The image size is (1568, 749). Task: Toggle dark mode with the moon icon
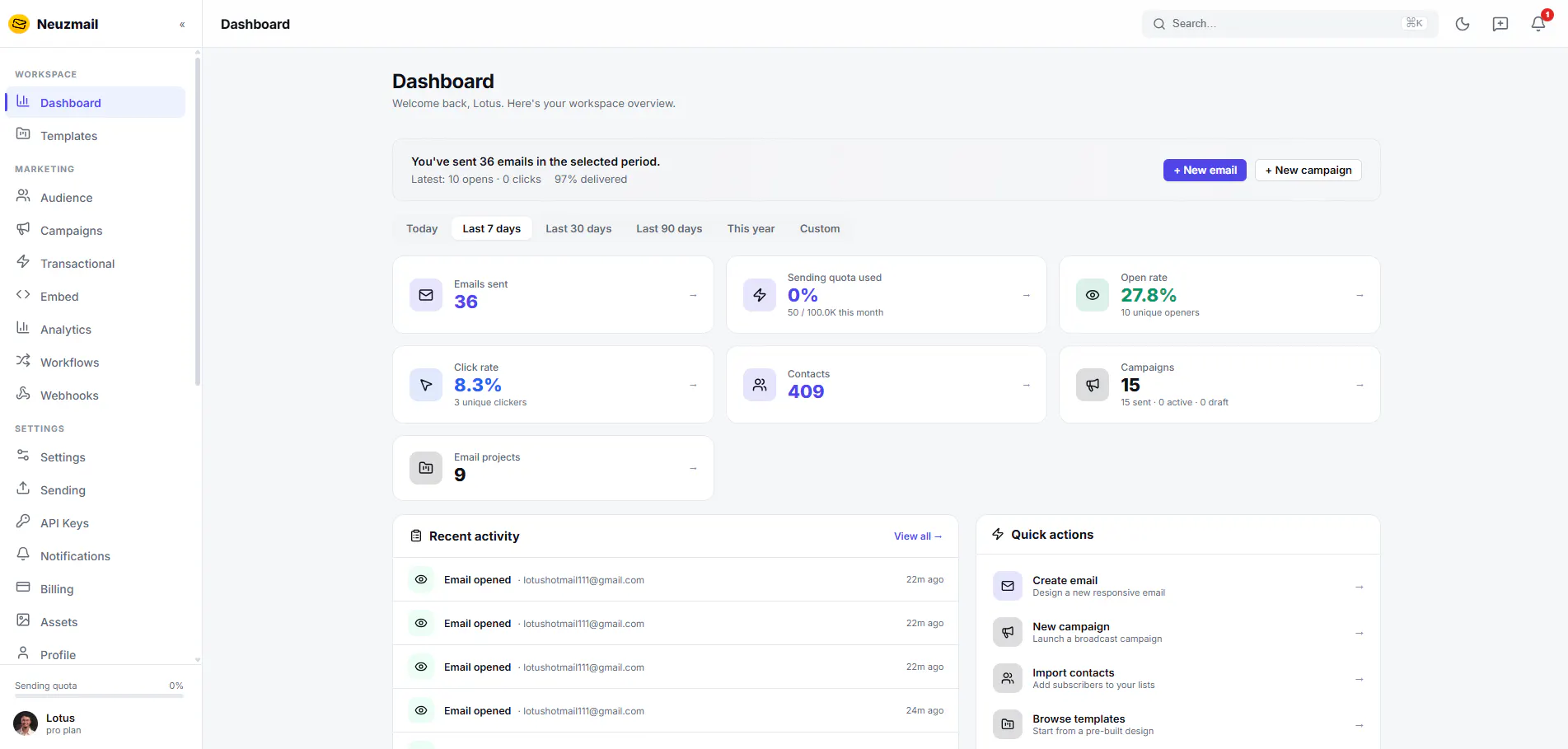1463,24
